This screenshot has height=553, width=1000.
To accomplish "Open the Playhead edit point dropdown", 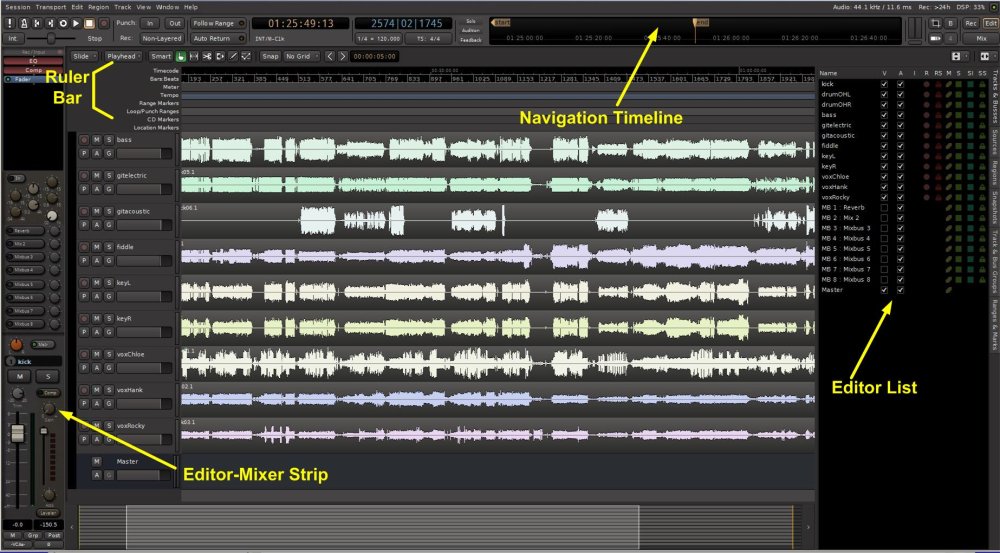I will 124,56.
